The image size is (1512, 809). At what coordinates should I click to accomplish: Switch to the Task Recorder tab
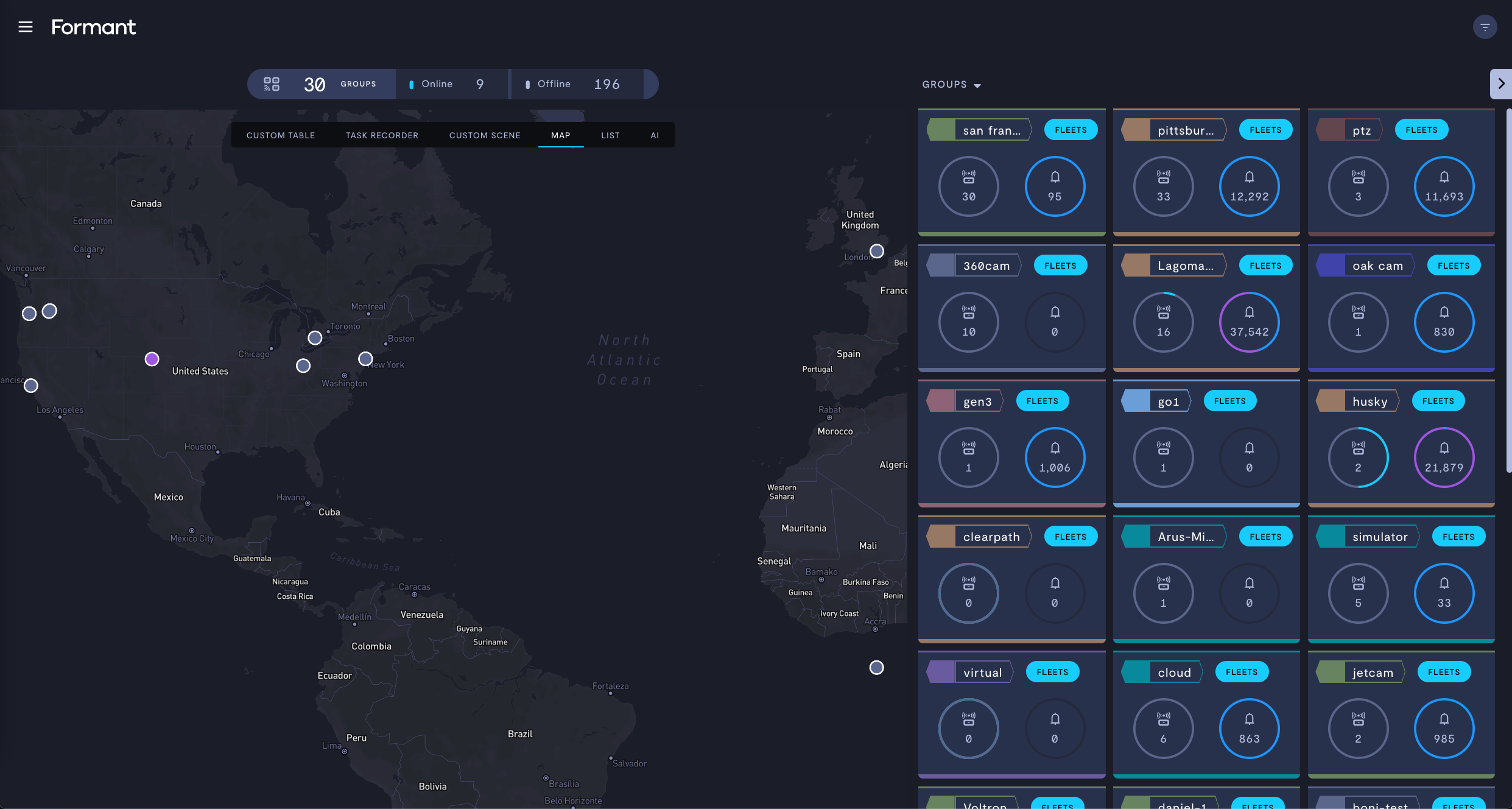(382, 135)
